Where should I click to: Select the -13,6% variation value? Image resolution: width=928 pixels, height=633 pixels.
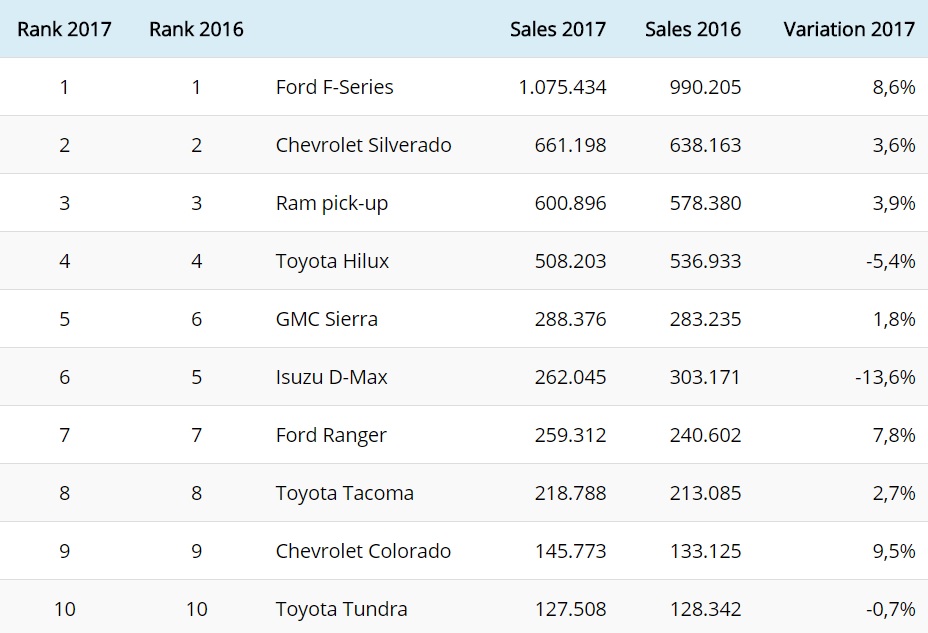(885, 377)
